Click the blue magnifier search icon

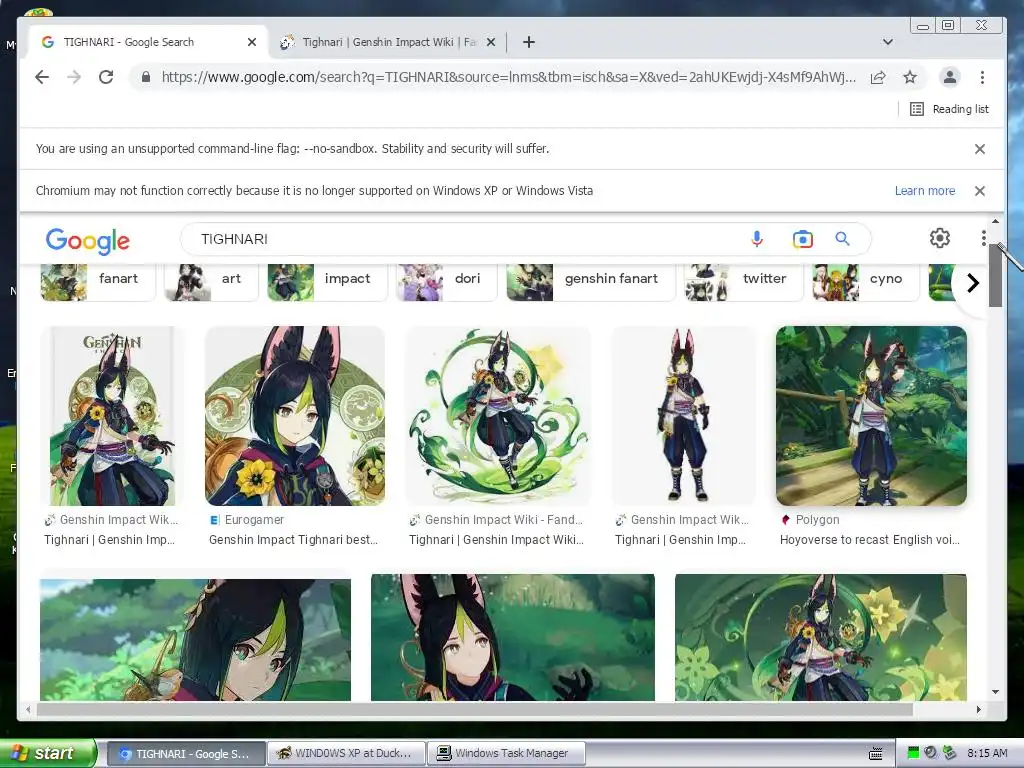[842, 239]
